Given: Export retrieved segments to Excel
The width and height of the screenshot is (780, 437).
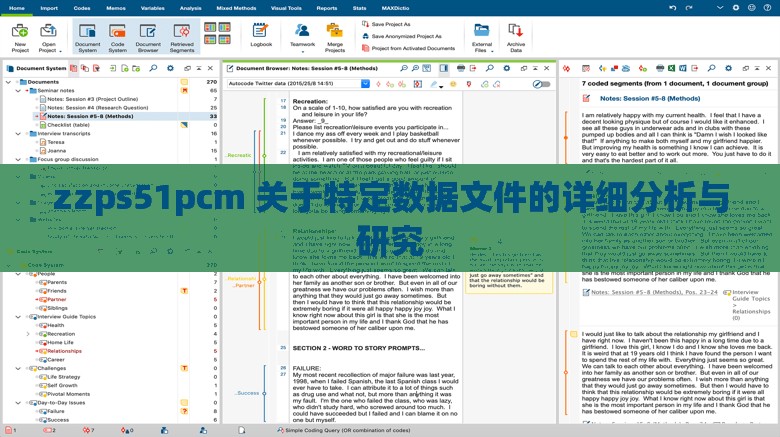Looking at the screenshot, I should click(x=671, y=68).
